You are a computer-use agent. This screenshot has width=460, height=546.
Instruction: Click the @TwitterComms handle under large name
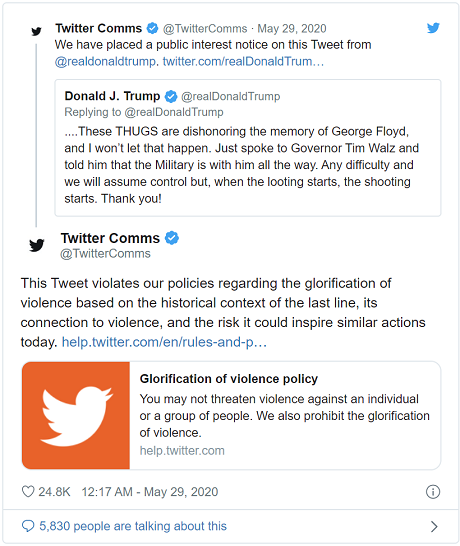click(106, 254)
